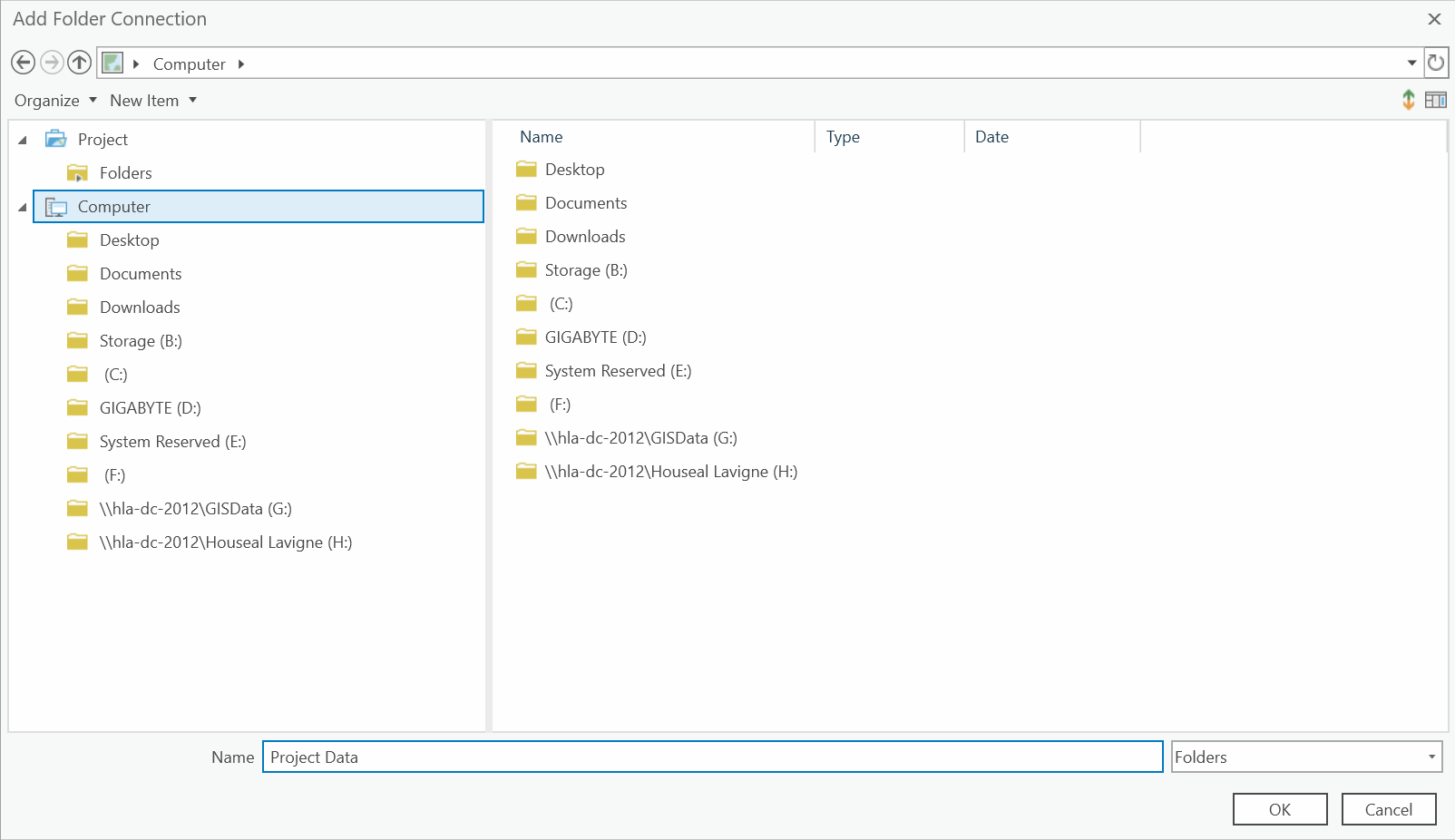Click the Back navigation arrow

(24, 63)
